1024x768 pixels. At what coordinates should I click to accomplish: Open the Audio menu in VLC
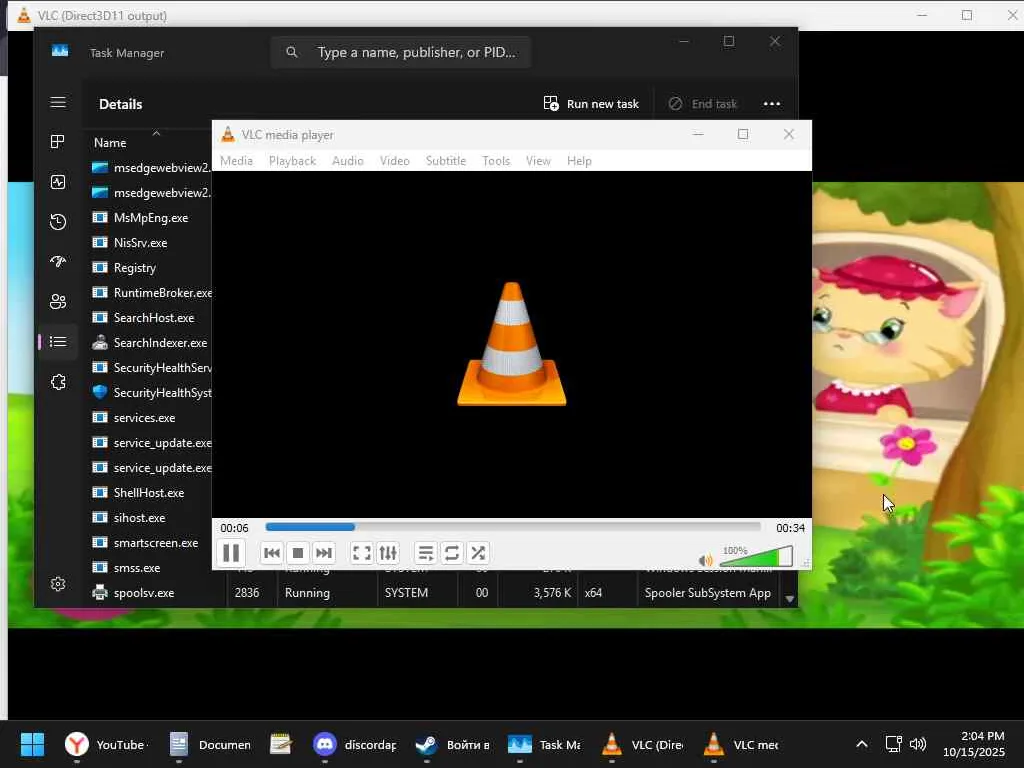[x=347, y=161]
